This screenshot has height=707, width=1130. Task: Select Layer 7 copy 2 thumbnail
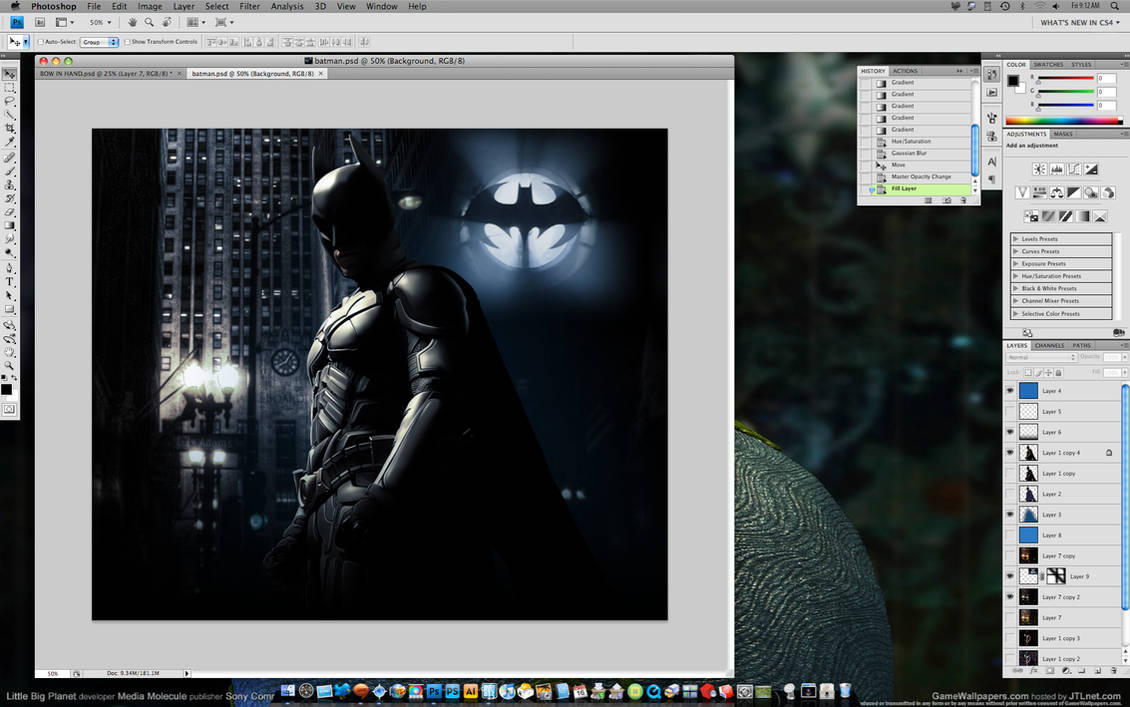pos(1028,597)
